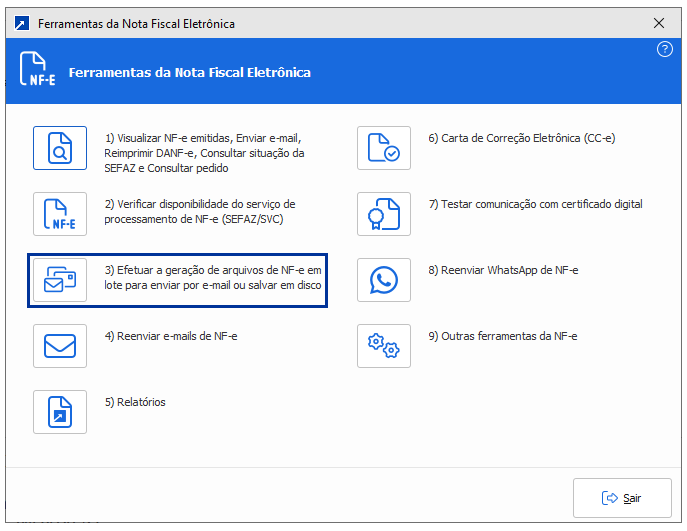
Task: Select the batch NF-e file generation icon
Action: click(60, 280)
